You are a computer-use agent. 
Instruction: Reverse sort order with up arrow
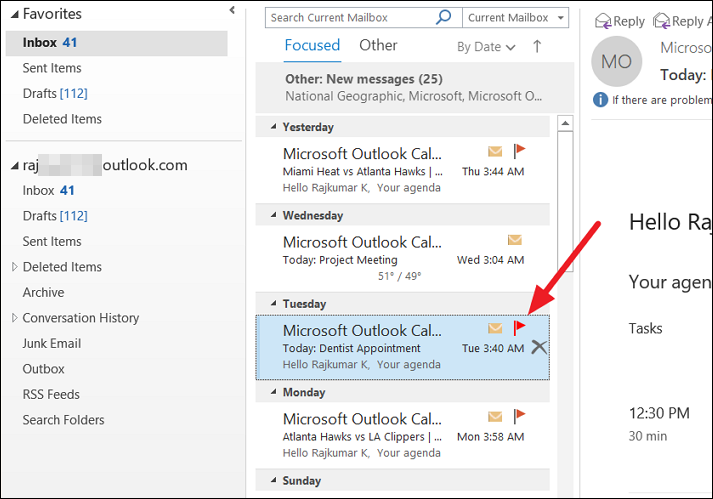[x=537, y=46]
